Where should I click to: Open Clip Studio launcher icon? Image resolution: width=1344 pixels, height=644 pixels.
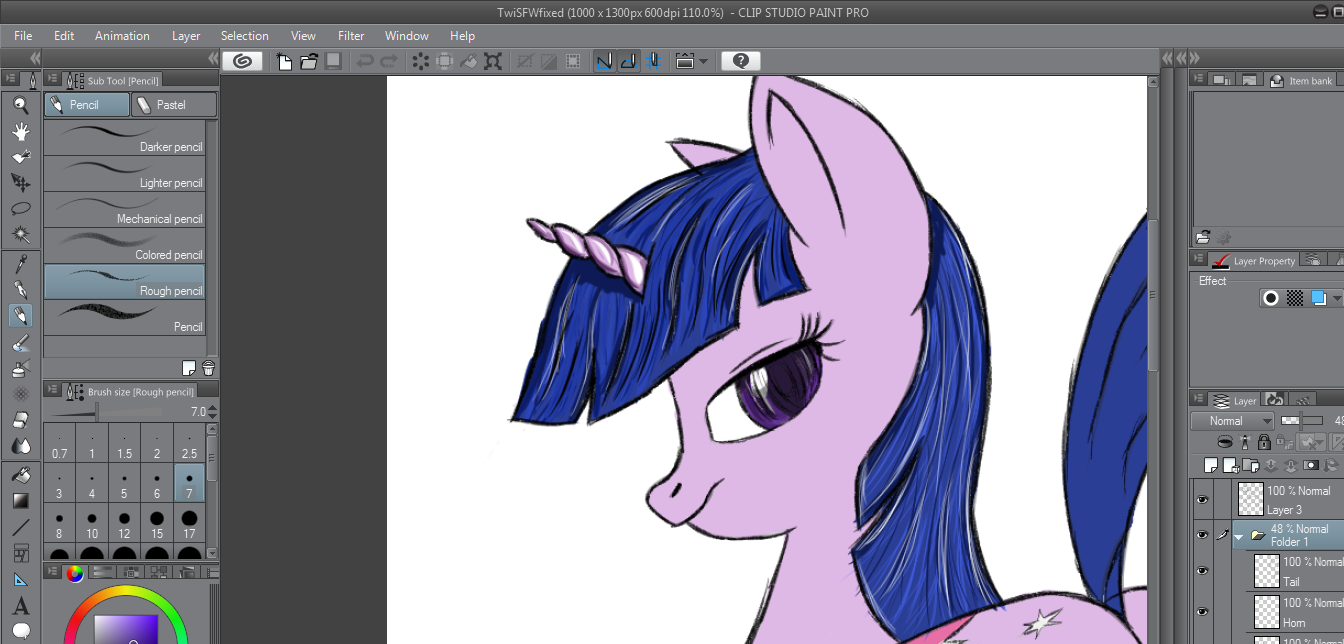point(242,61)
